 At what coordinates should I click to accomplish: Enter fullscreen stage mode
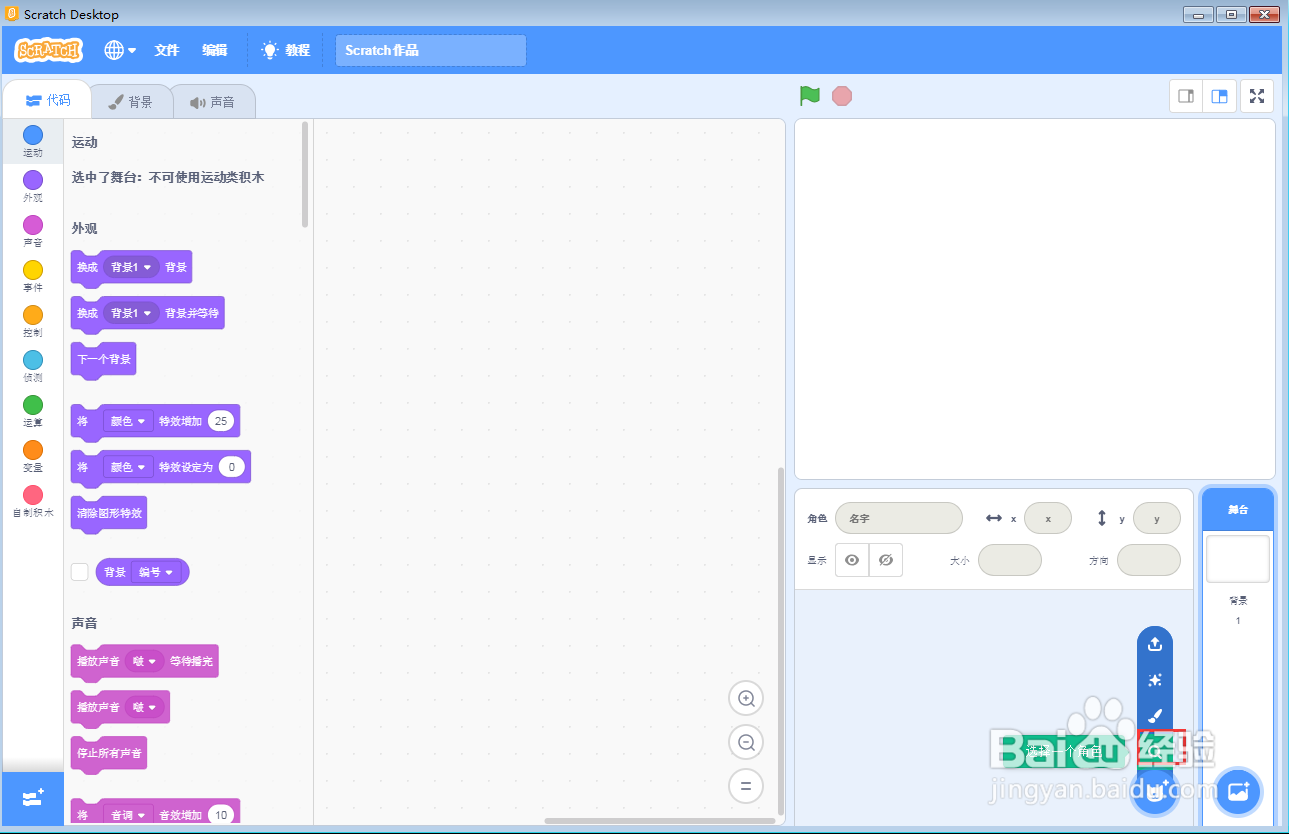pos(1257,95)
